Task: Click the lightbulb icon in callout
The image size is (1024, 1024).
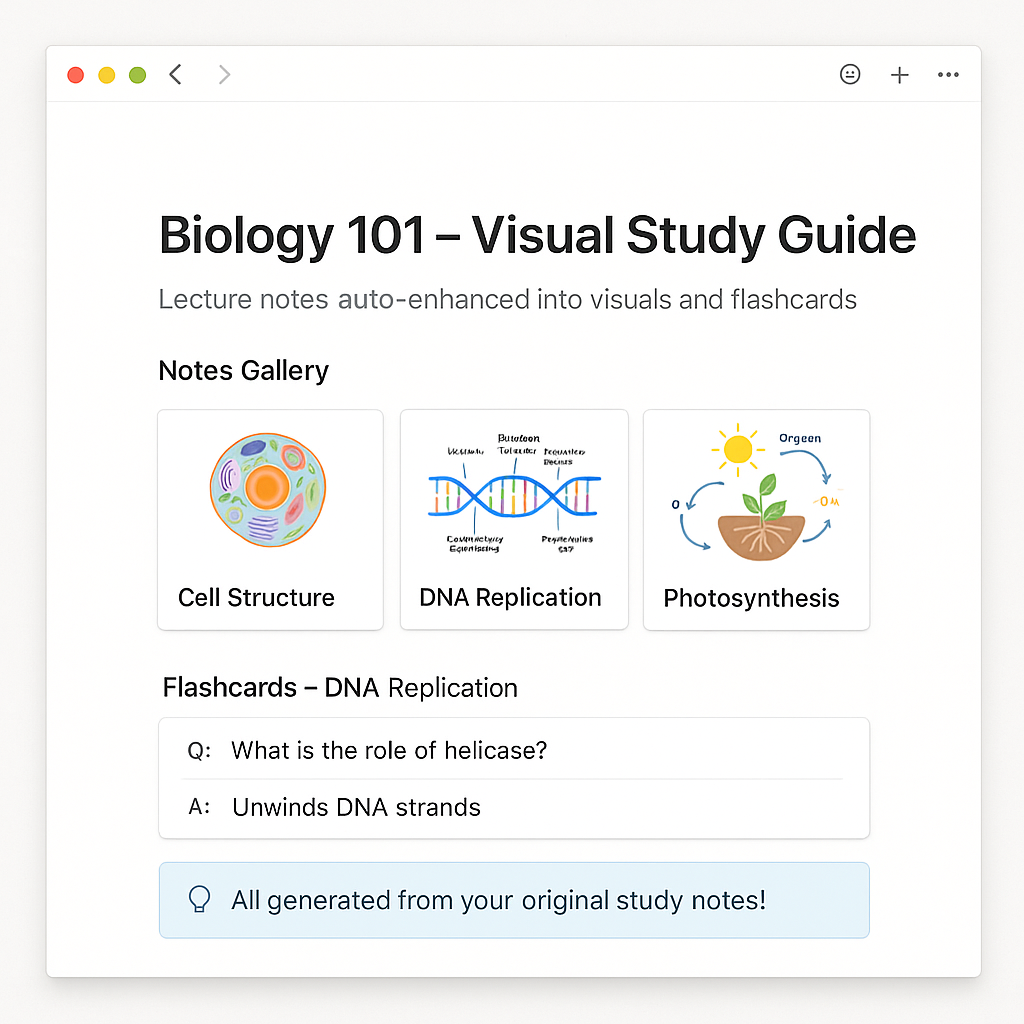Action: (200, 899)
